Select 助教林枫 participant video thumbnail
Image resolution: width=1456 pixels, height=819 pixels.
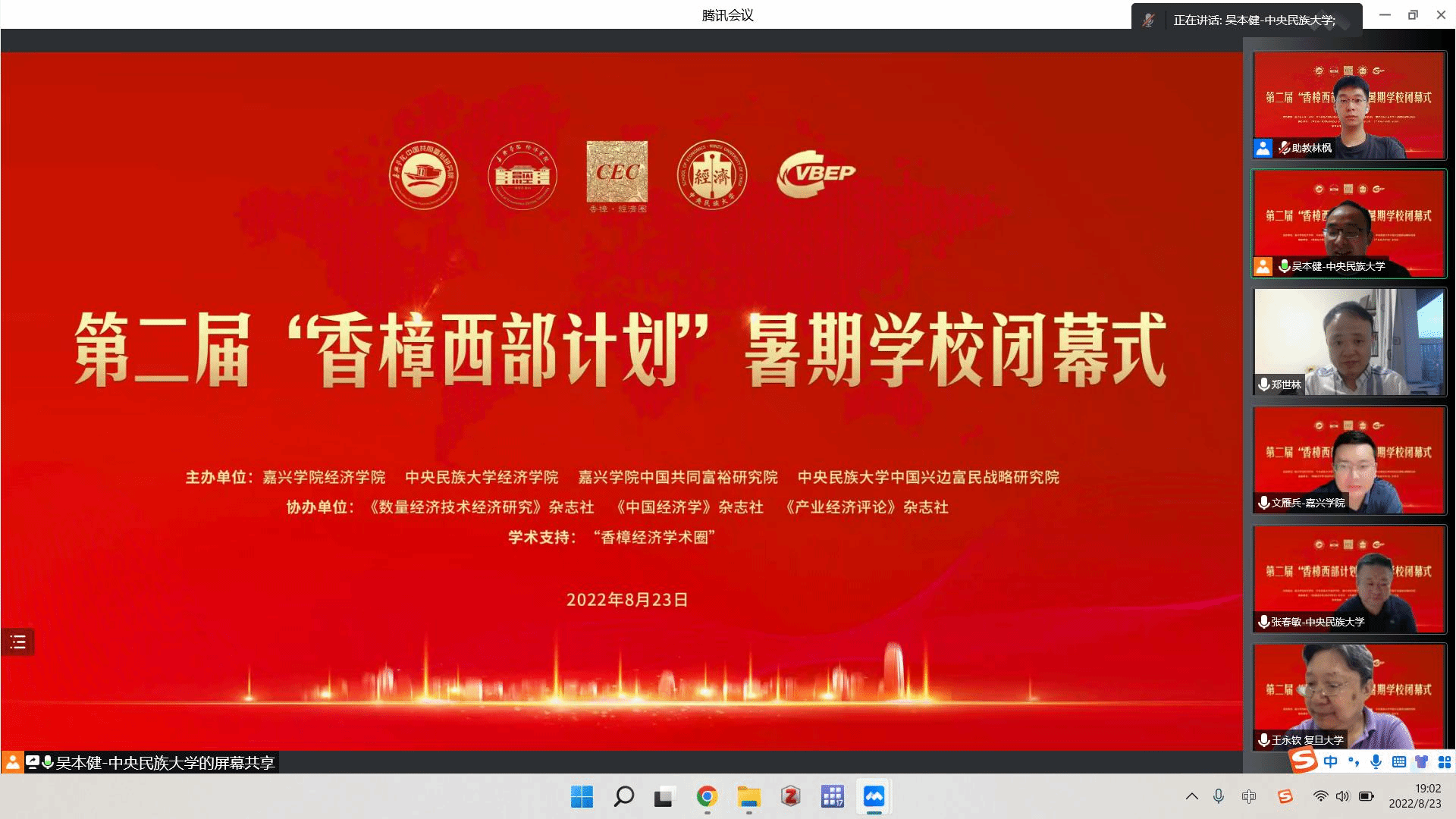pyautogui.click(x=1349, y=105)
